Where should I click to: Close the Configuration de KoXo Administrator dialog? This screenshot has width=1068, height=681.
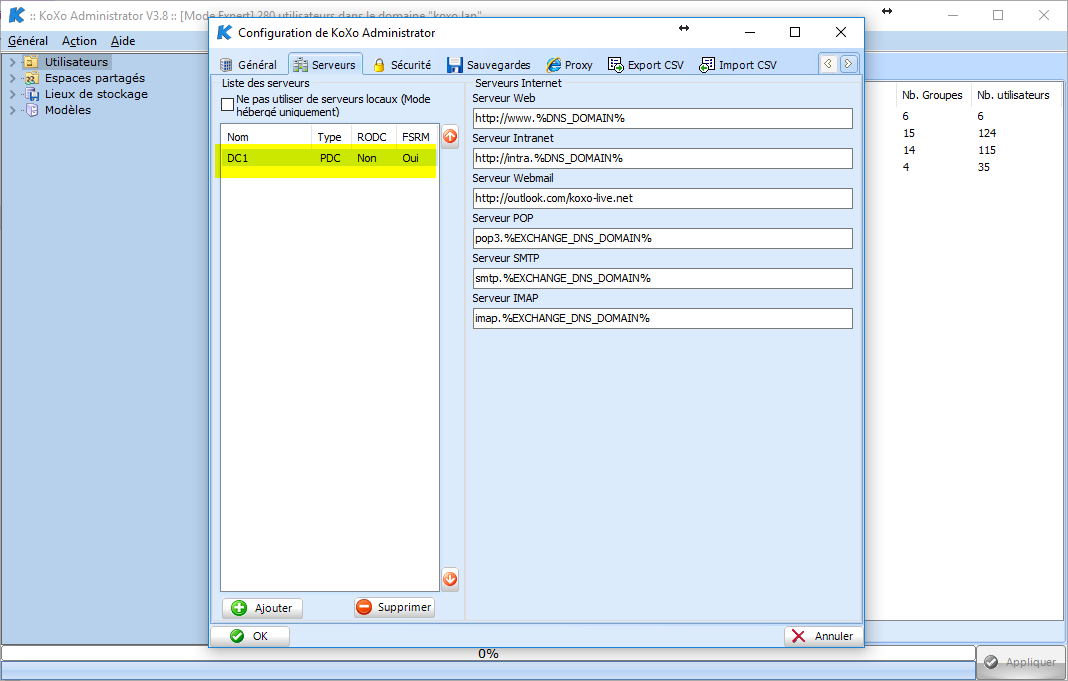coord(841,32)
